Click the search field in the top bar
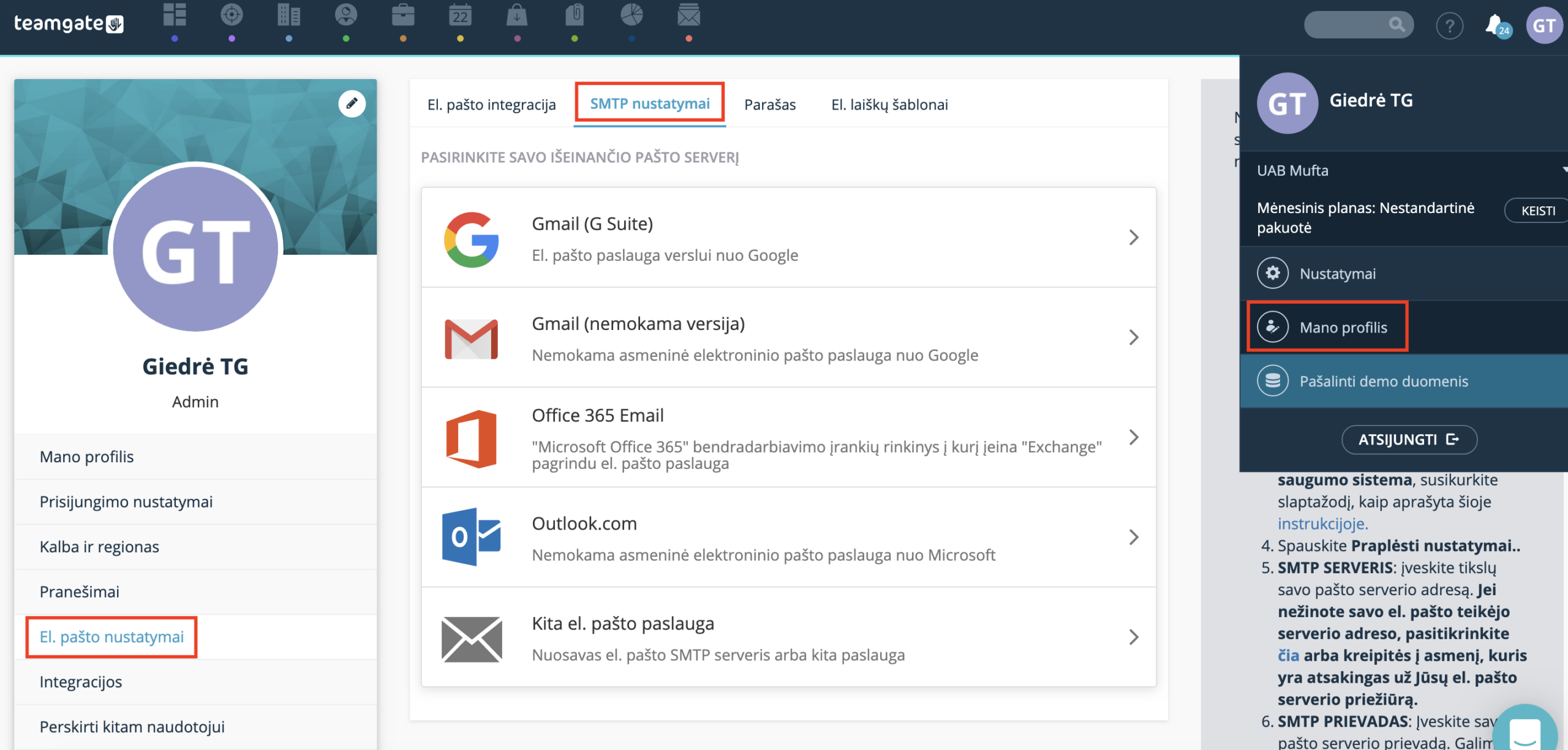Screen dimensions: 1568x750 pos(1359,24)
